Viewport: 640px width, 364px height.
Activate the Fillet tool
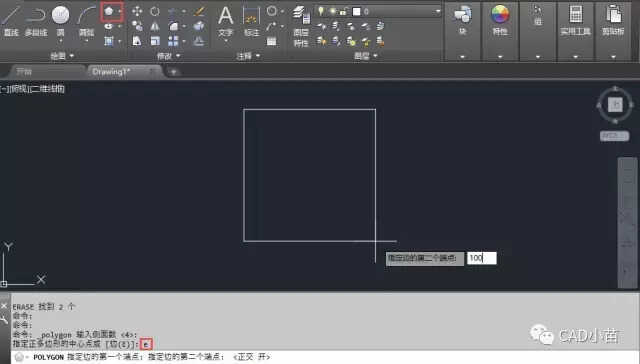(x=173, y=27)
